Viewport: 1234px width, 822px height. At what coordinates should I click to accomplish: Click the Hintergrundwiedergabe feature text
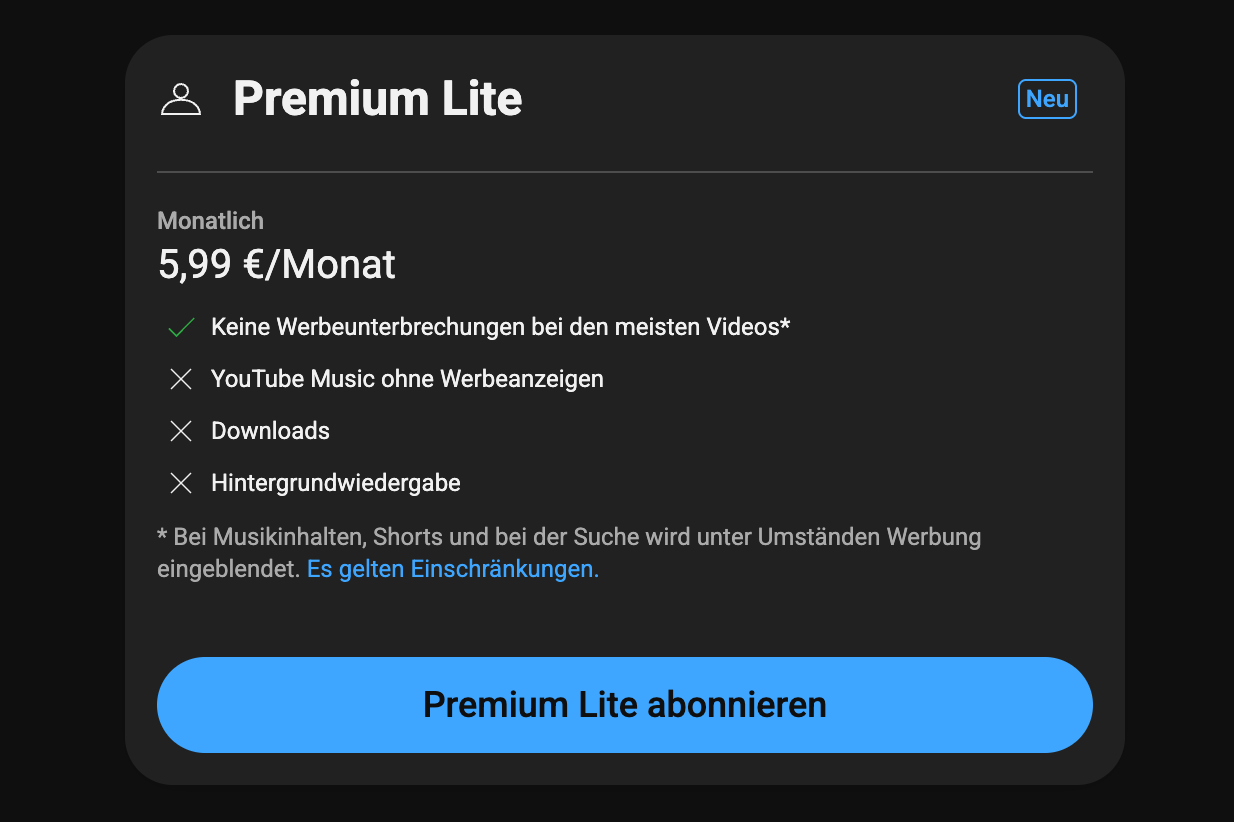point(336,483)
